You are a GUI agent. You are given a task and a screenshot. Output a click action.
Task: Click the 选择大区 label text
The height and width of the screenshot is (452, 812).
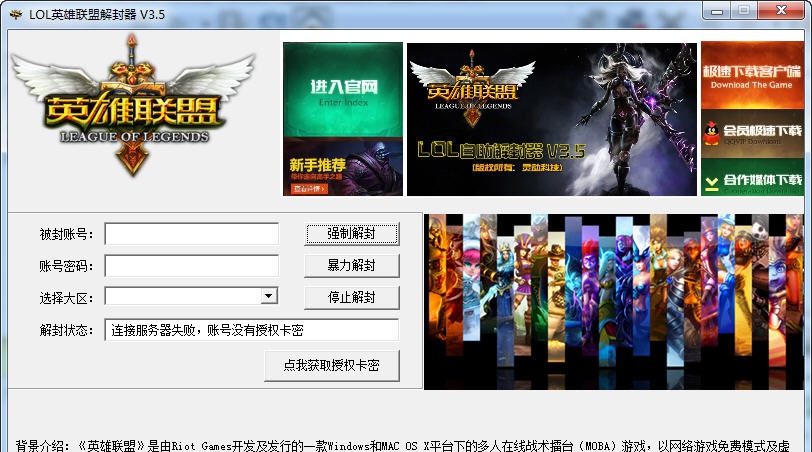(66, 298)
